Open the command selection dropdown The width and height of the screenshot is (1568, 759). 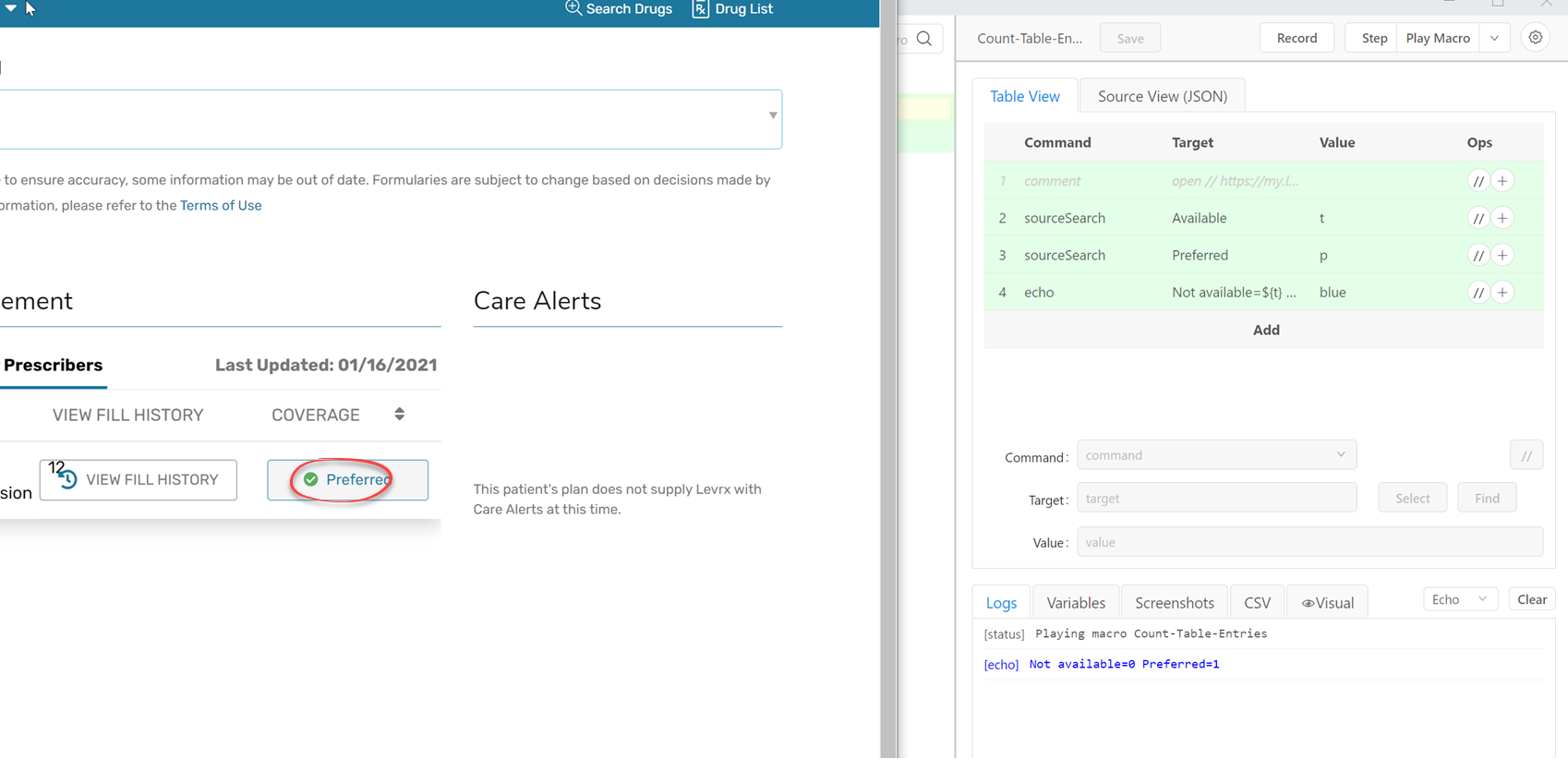1216,455
